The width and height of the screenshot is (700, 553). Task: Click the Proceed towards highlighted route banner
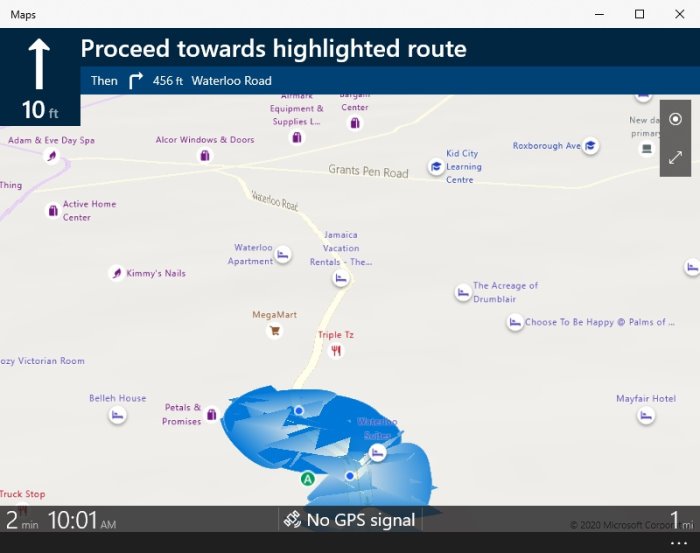tap(274, 48)
